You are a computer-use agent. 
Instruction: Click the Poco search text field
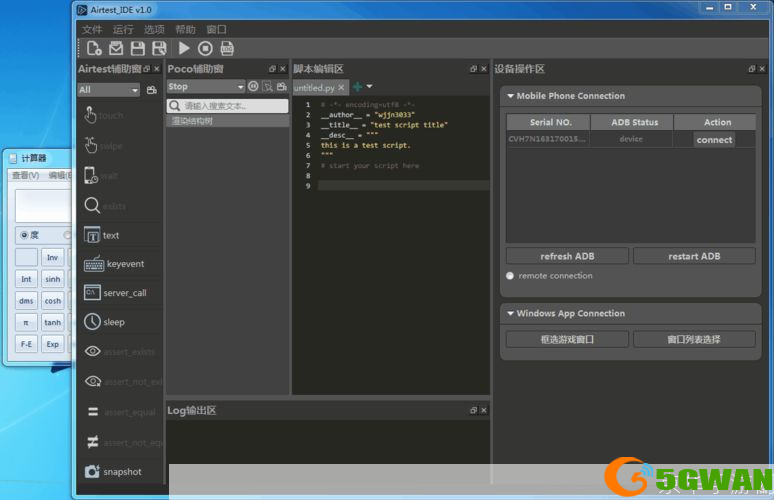click(228, 106)
